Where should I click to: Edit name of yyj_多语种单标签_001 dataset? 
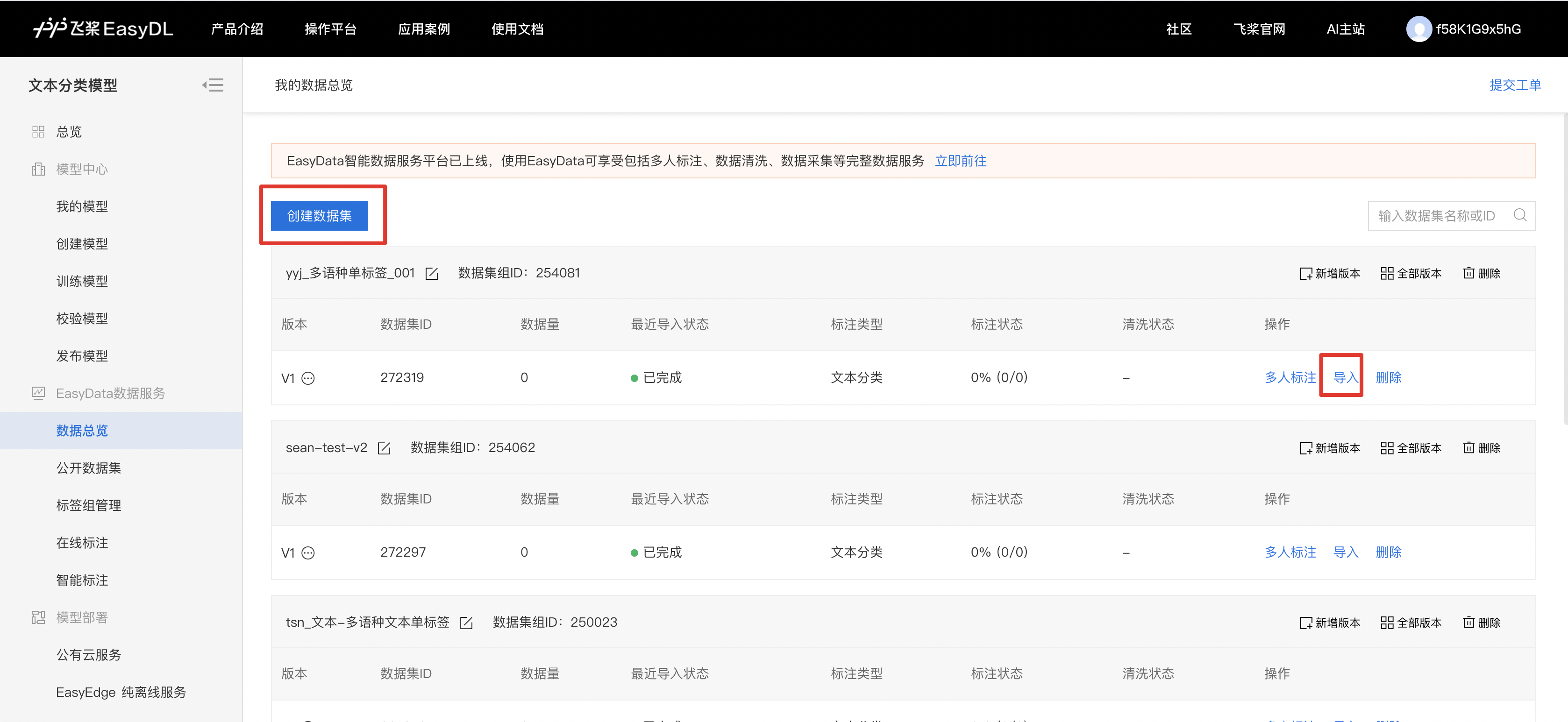(432, 274)
